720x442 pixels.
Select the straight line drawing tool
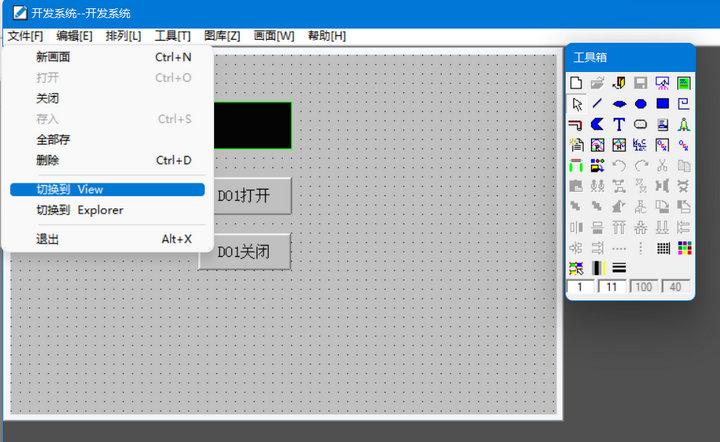pyautogui.click(x=597, y=104)
